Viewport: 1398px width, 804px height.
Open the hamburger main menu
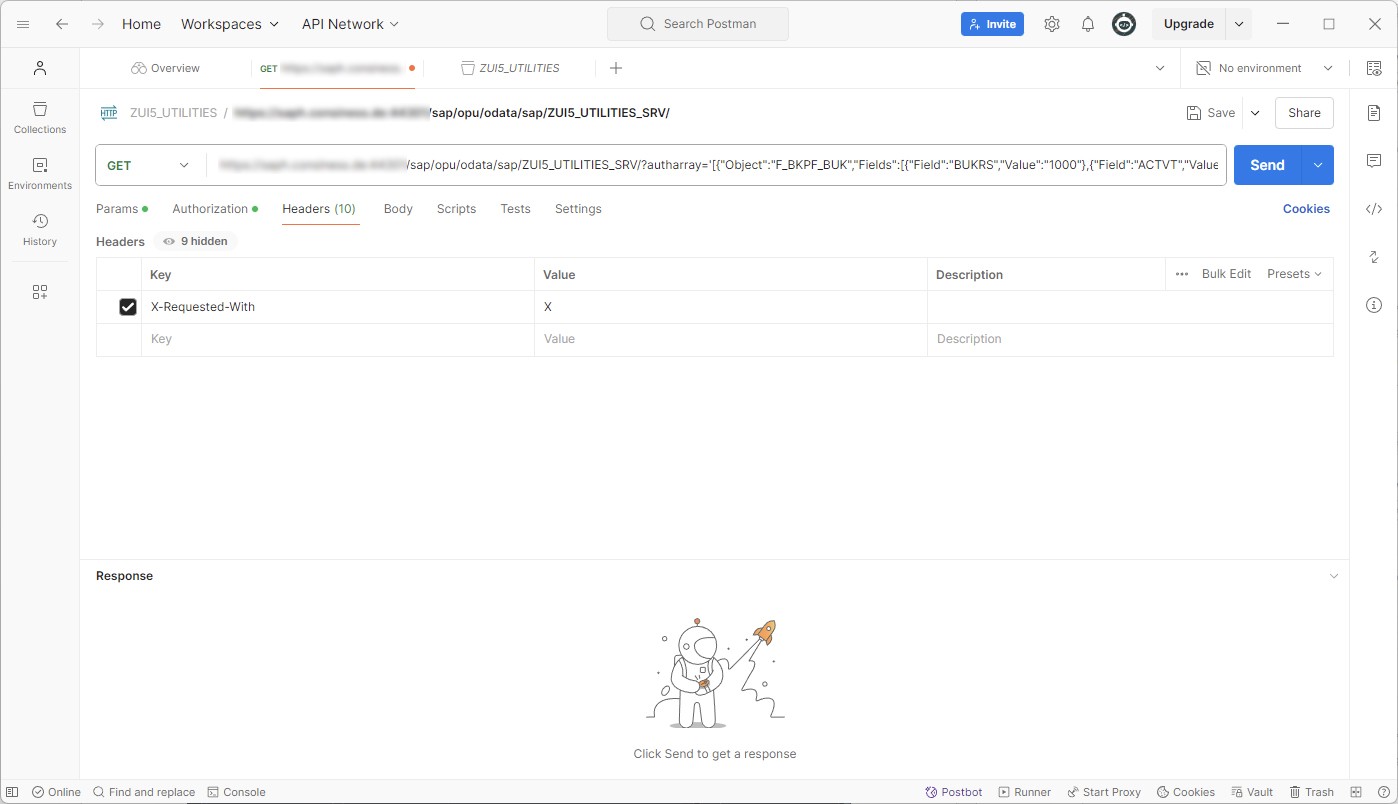pyautogui.click(x=23, y=24)
